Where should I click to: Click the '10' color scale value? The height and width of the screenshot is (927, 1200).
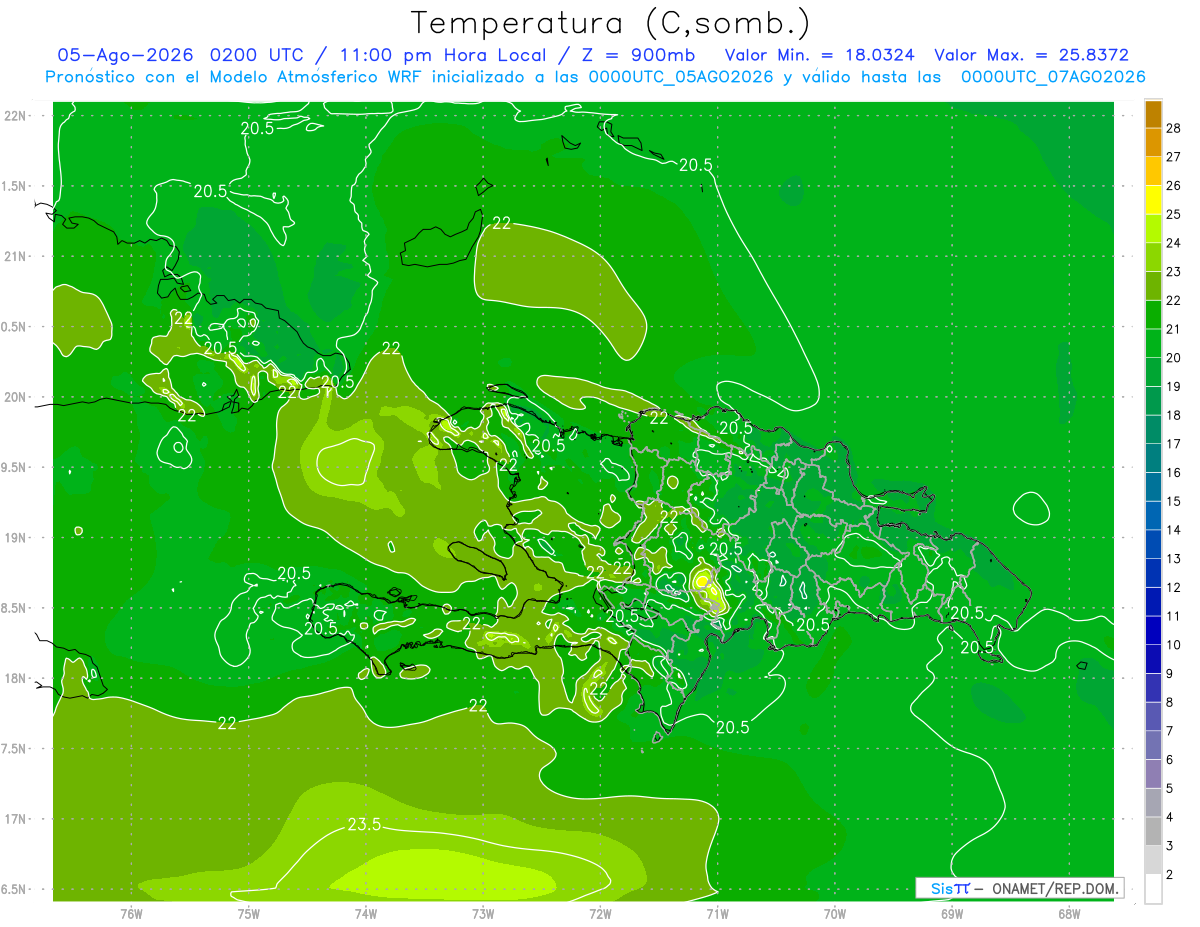point(1174,645)
